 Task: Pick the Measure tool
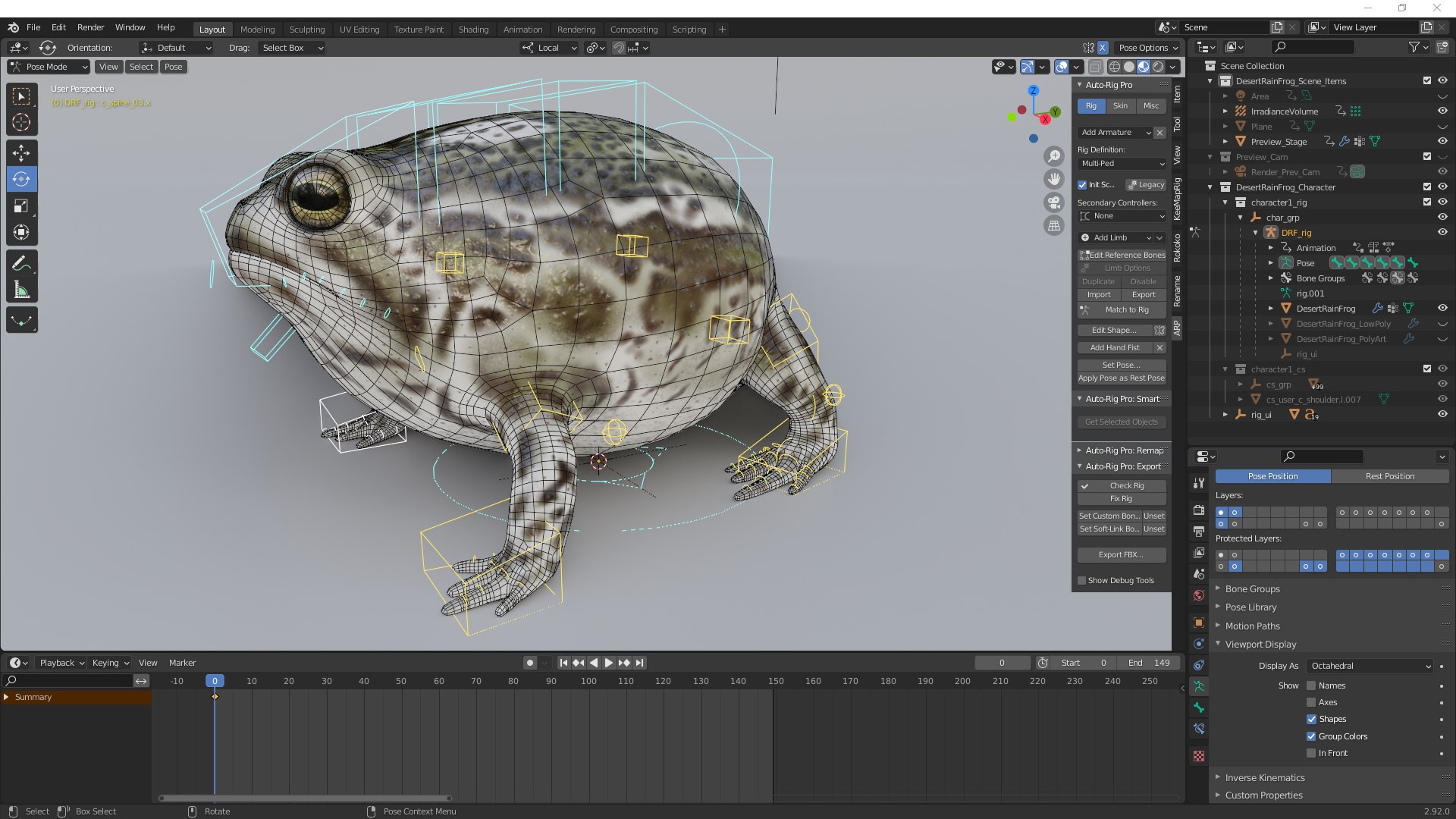[x=21, y=290]
